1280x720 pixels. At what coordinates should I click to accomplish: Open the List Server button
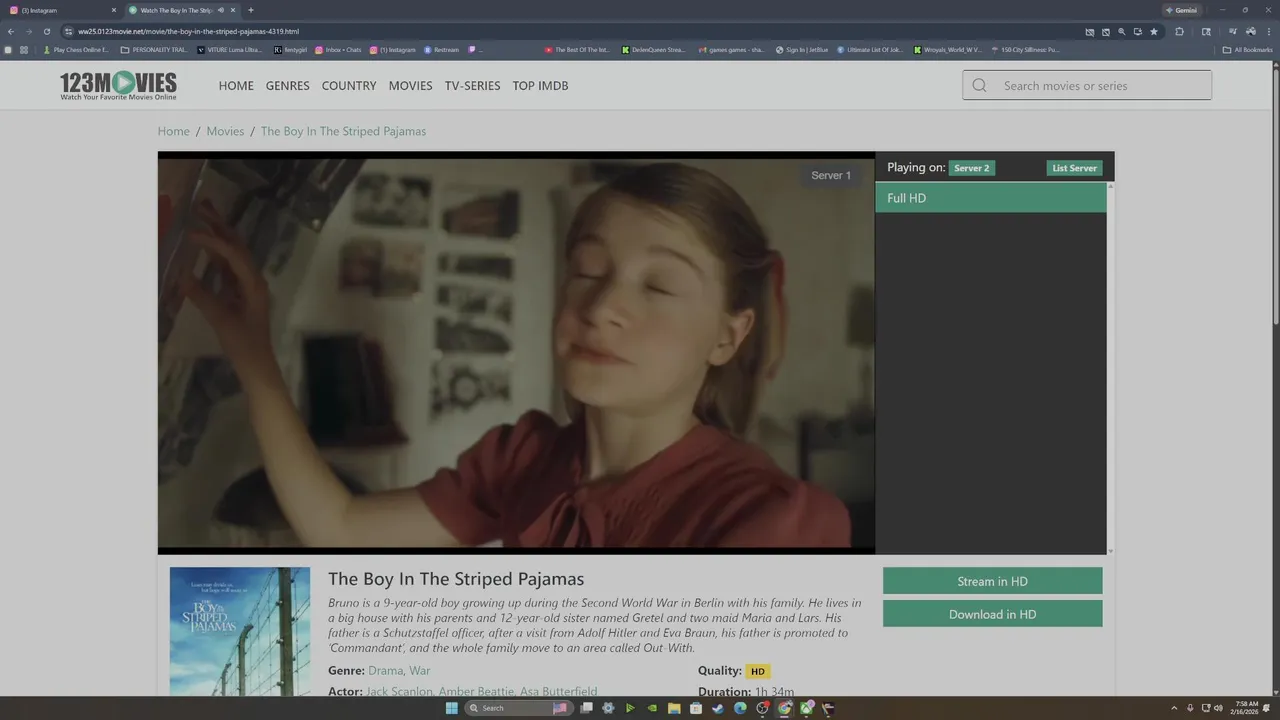[1074, 168]
